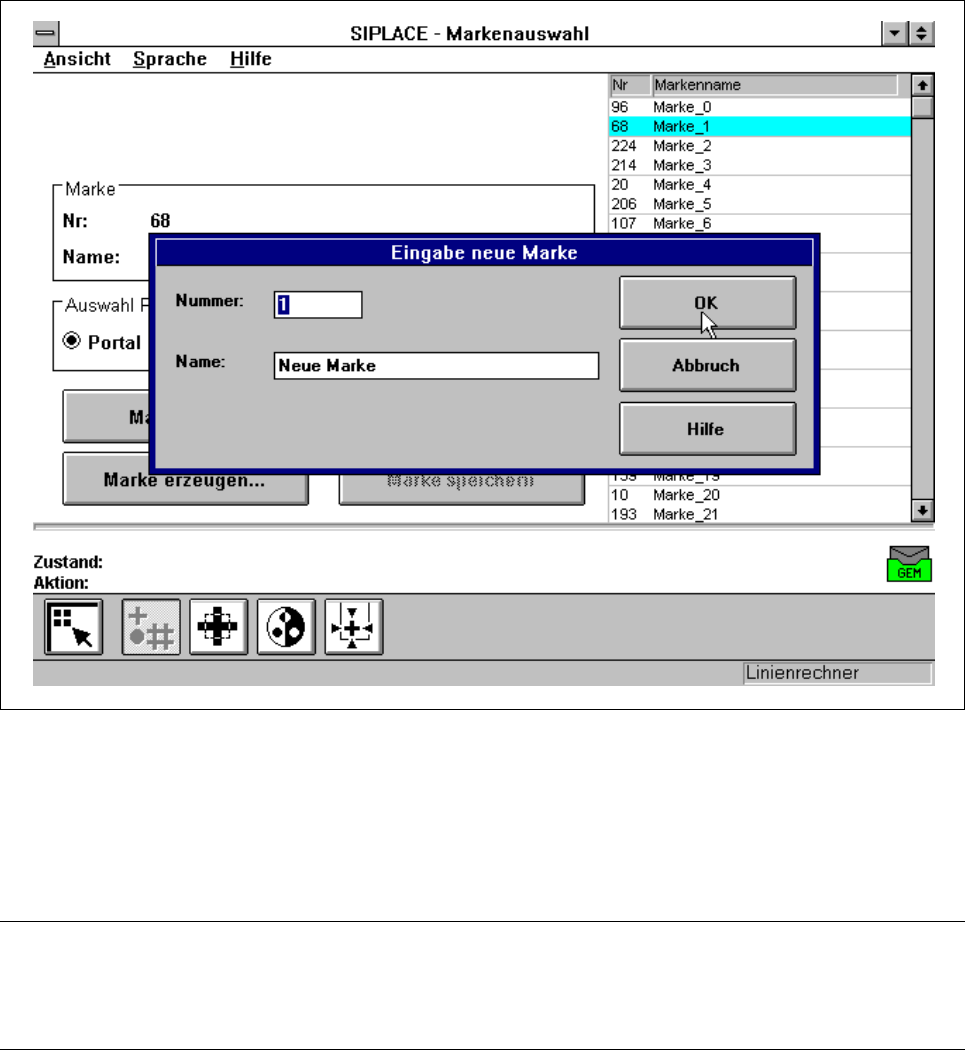
Task: Select row Marke_5 in the list
Action: click(759, 204)
